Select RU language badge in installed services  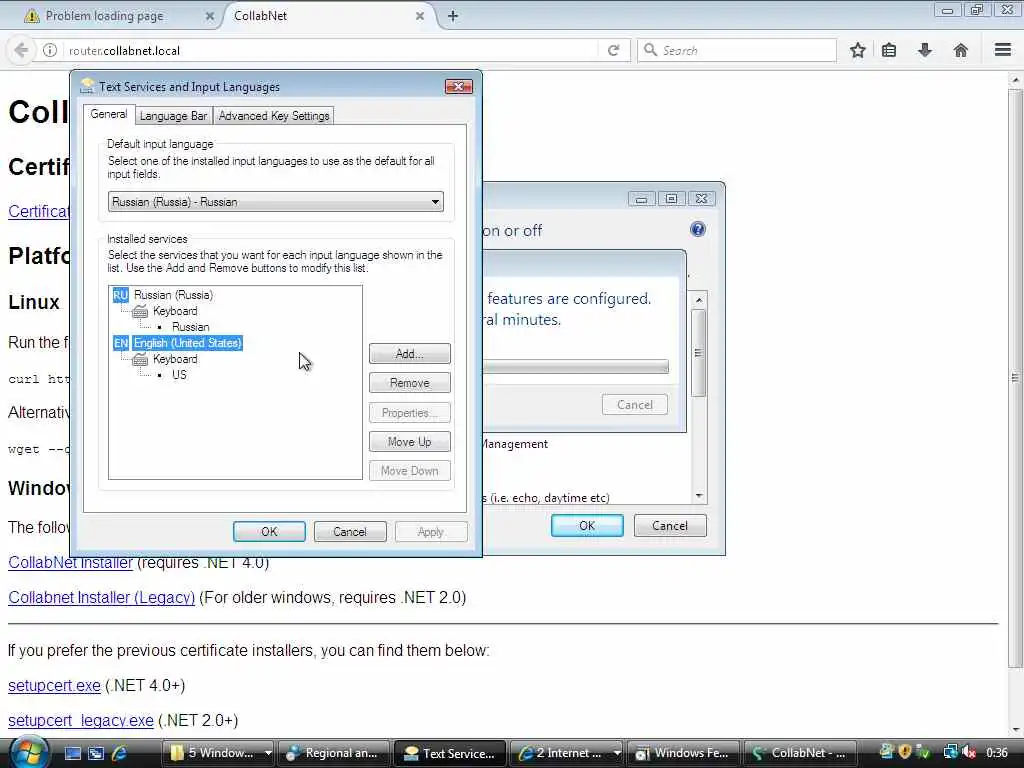120,295
